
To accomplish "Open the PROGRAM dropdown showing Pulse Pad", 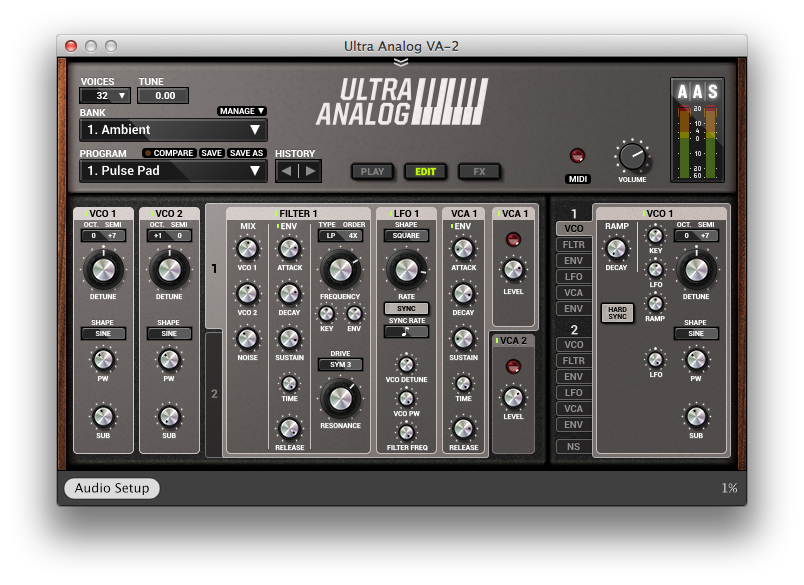I will pos(173,171).
